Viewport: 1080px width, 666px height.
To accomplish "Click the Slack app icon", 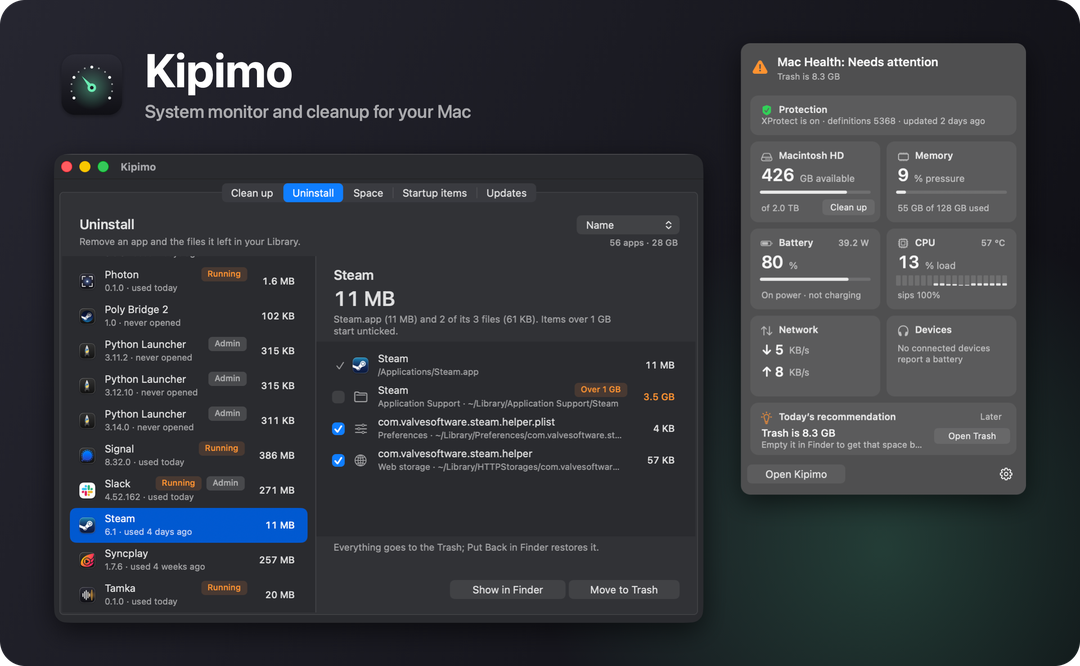I will click(x=87, y=490).
